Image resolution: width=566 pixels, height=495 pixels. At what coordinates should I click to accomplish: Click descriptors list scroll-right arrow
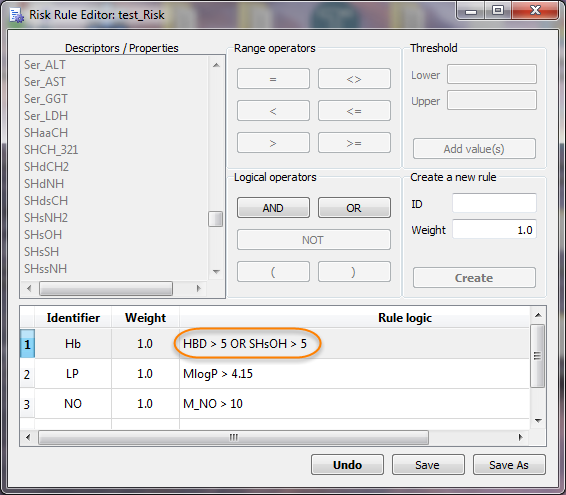199,288
